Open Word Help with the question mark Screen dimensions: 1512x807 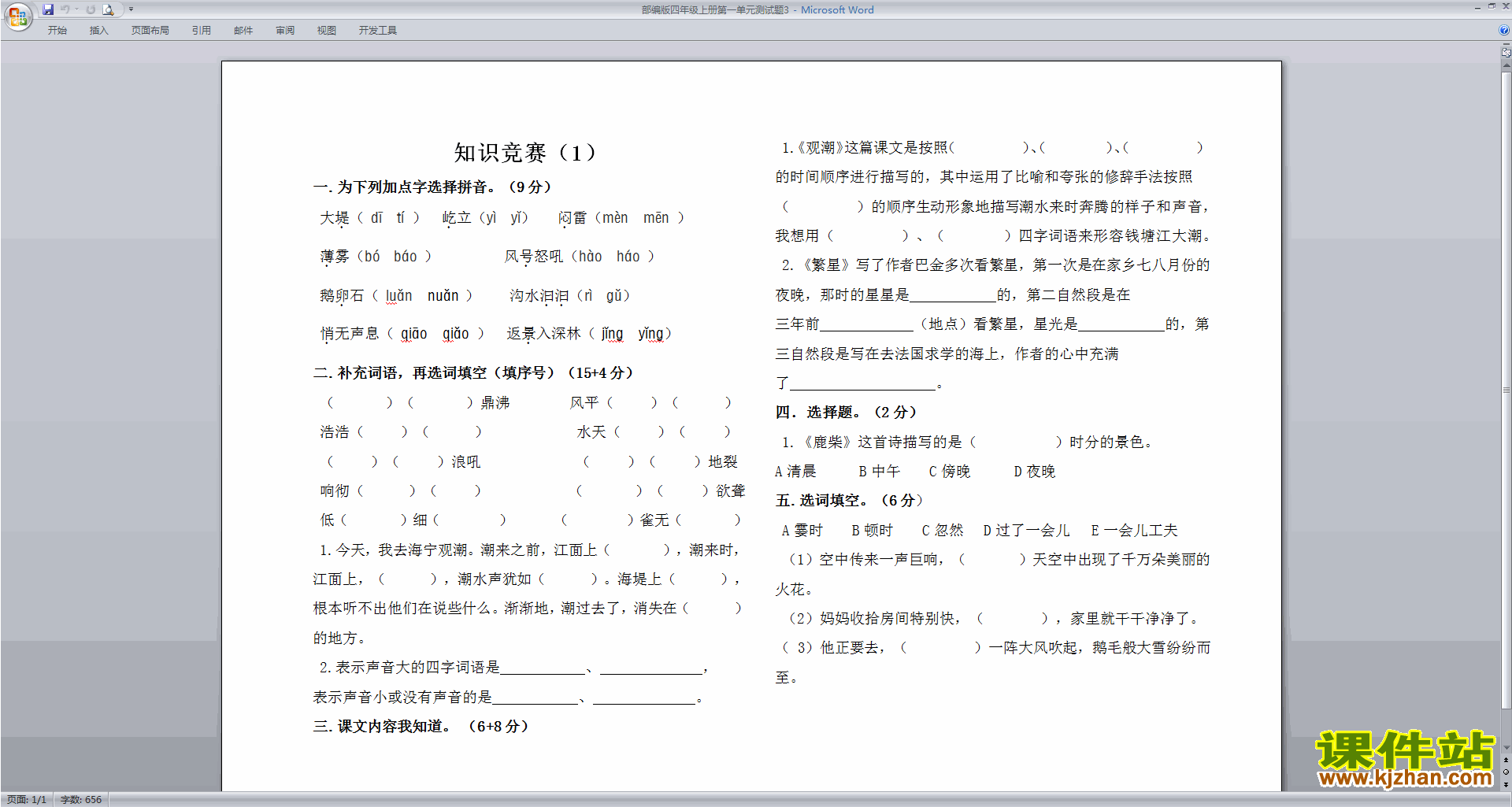pos(1504,31)
